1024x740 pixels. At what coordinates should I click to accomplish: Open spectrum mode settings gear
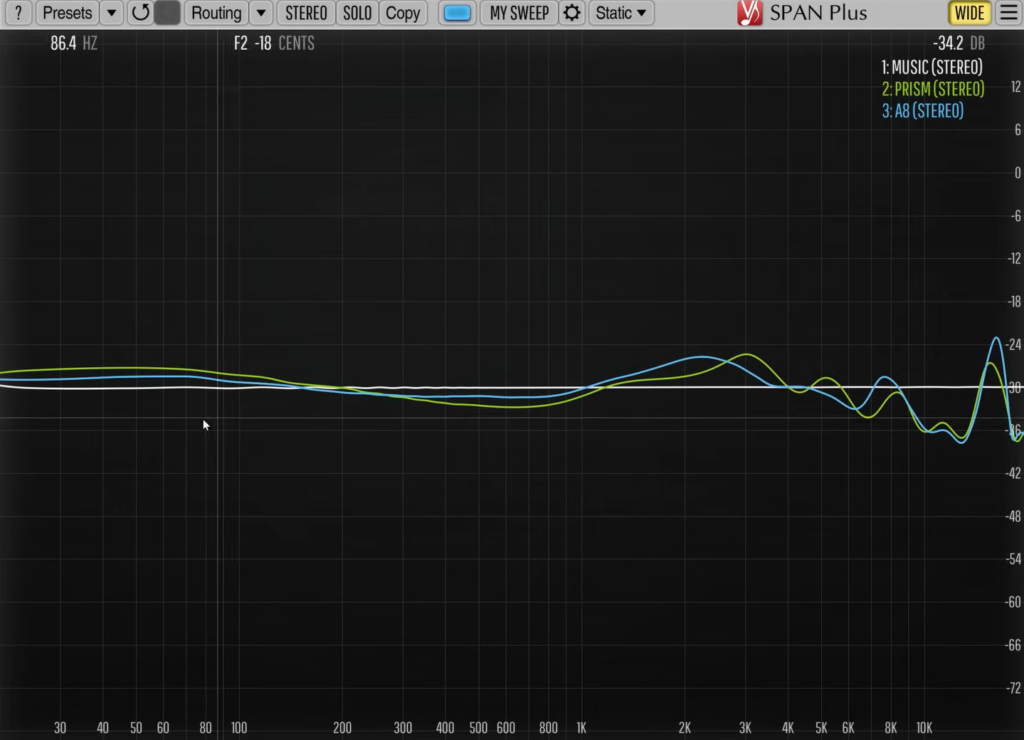(x=571, y=13)
